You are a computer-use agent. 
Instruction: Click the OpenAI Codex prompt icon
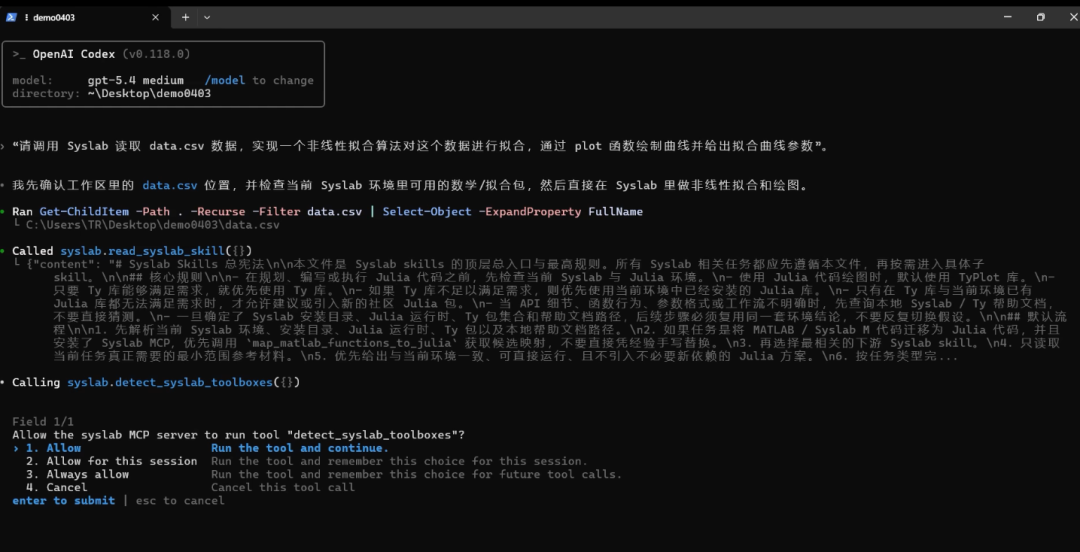19,54
